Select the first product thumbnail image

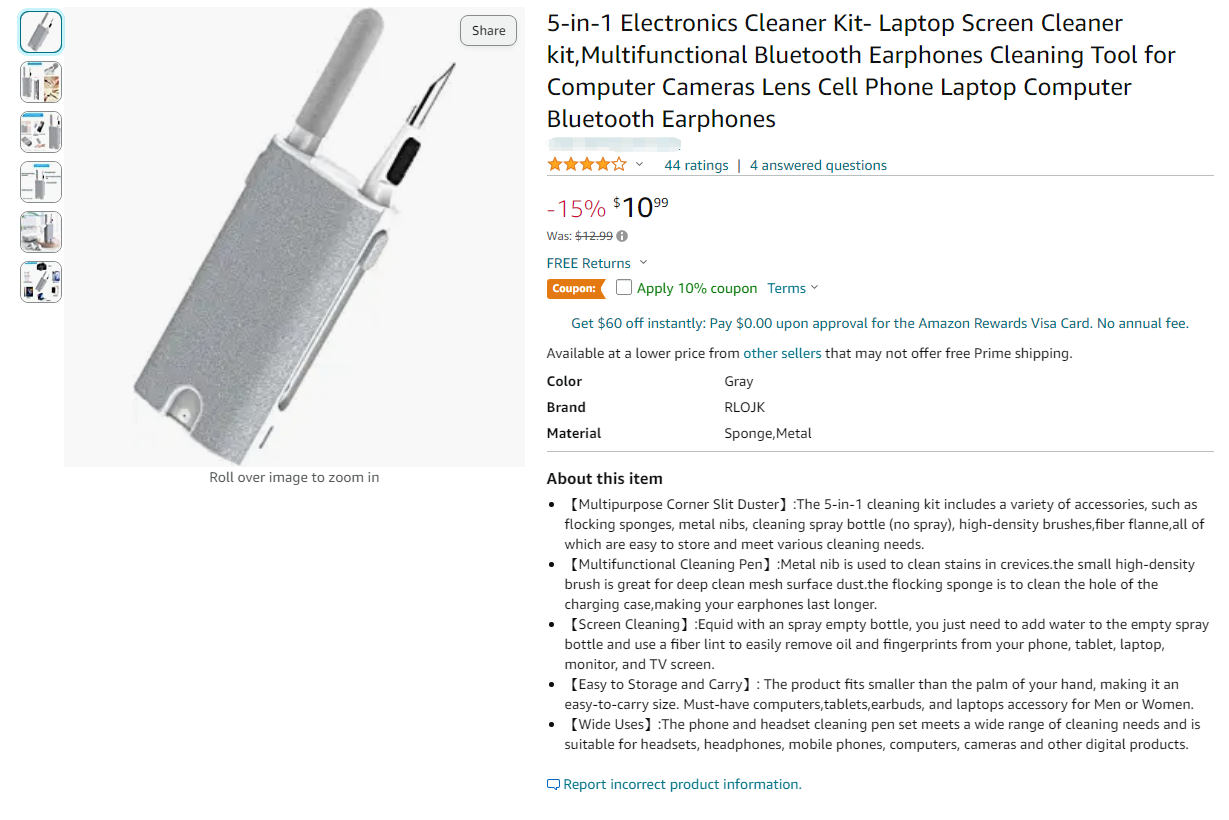(41, 32)
